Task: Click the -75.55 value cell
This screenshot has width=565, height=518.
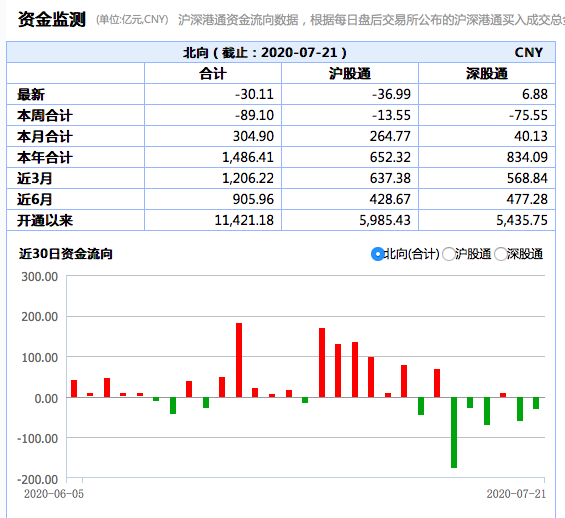Action: coord(487,115)
